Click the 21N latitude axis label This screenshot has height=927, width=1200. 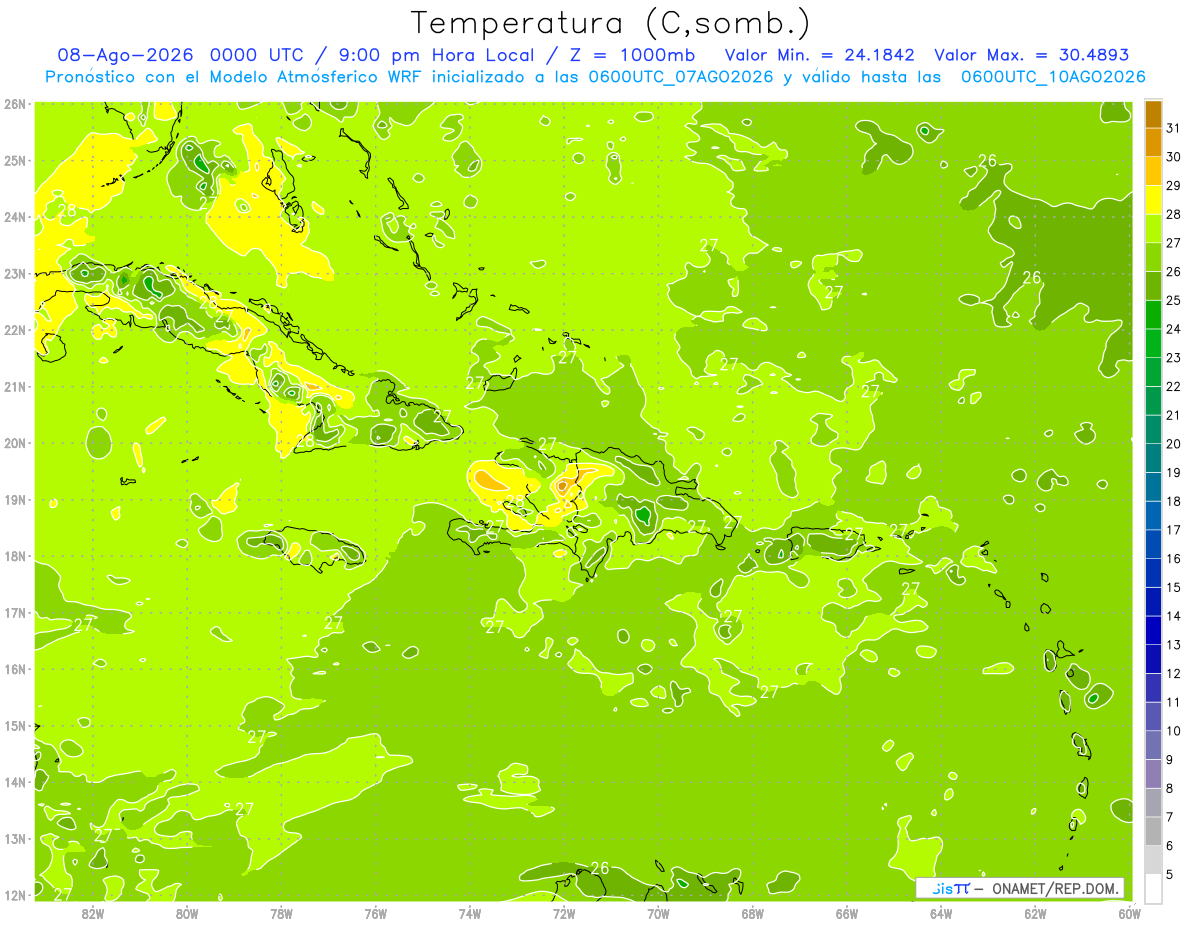15,387
